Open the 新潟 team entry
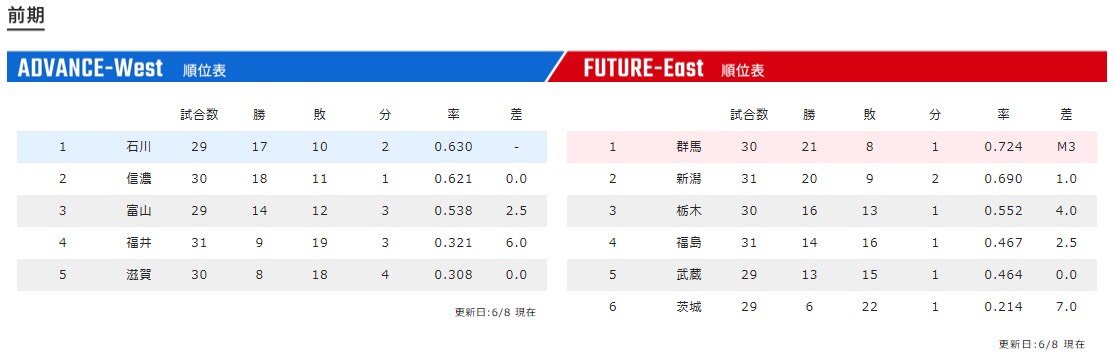 tap(688, 179)
